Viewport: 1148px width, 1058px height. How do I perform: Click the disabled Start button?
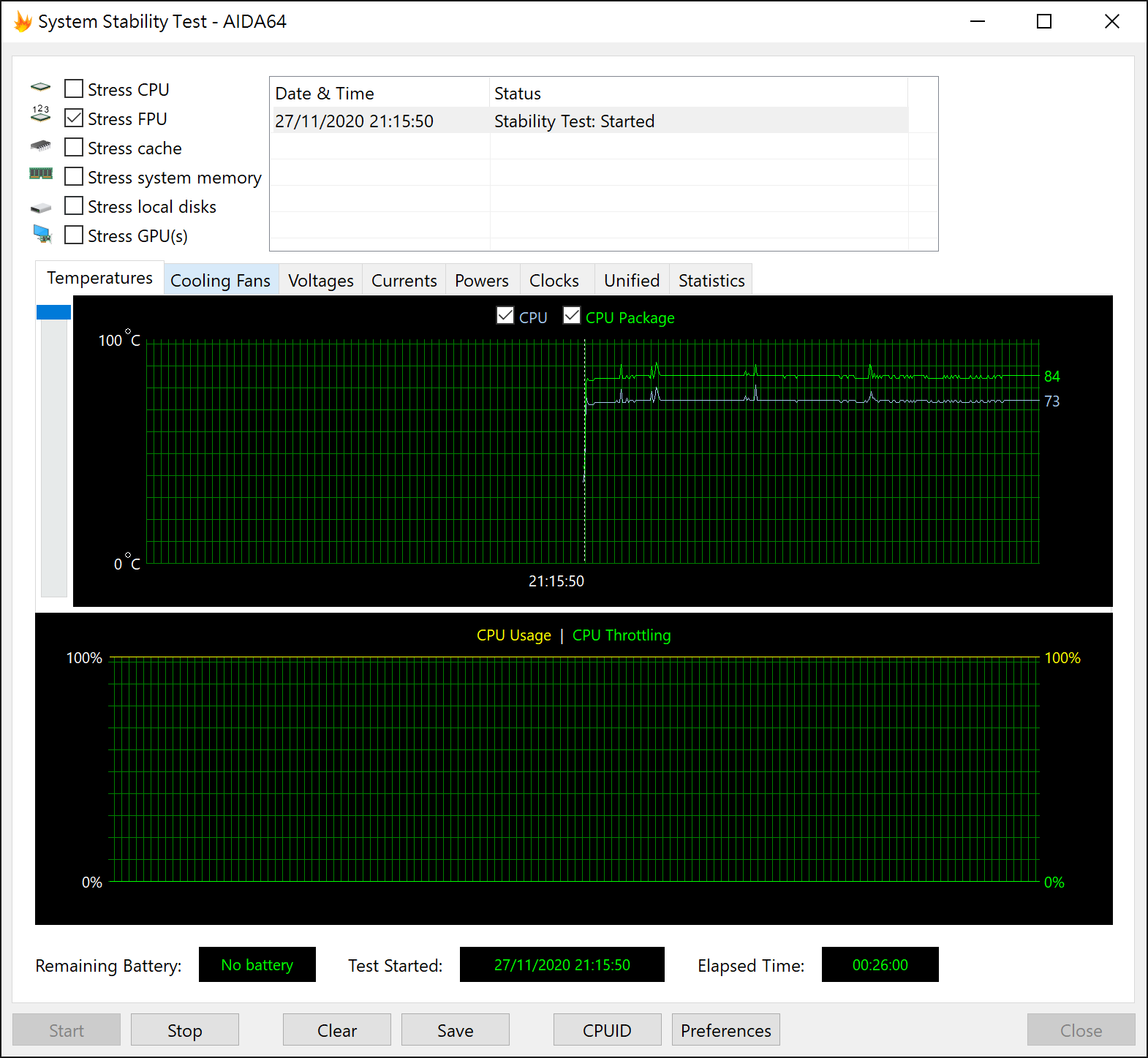[x=67, y=1029]
